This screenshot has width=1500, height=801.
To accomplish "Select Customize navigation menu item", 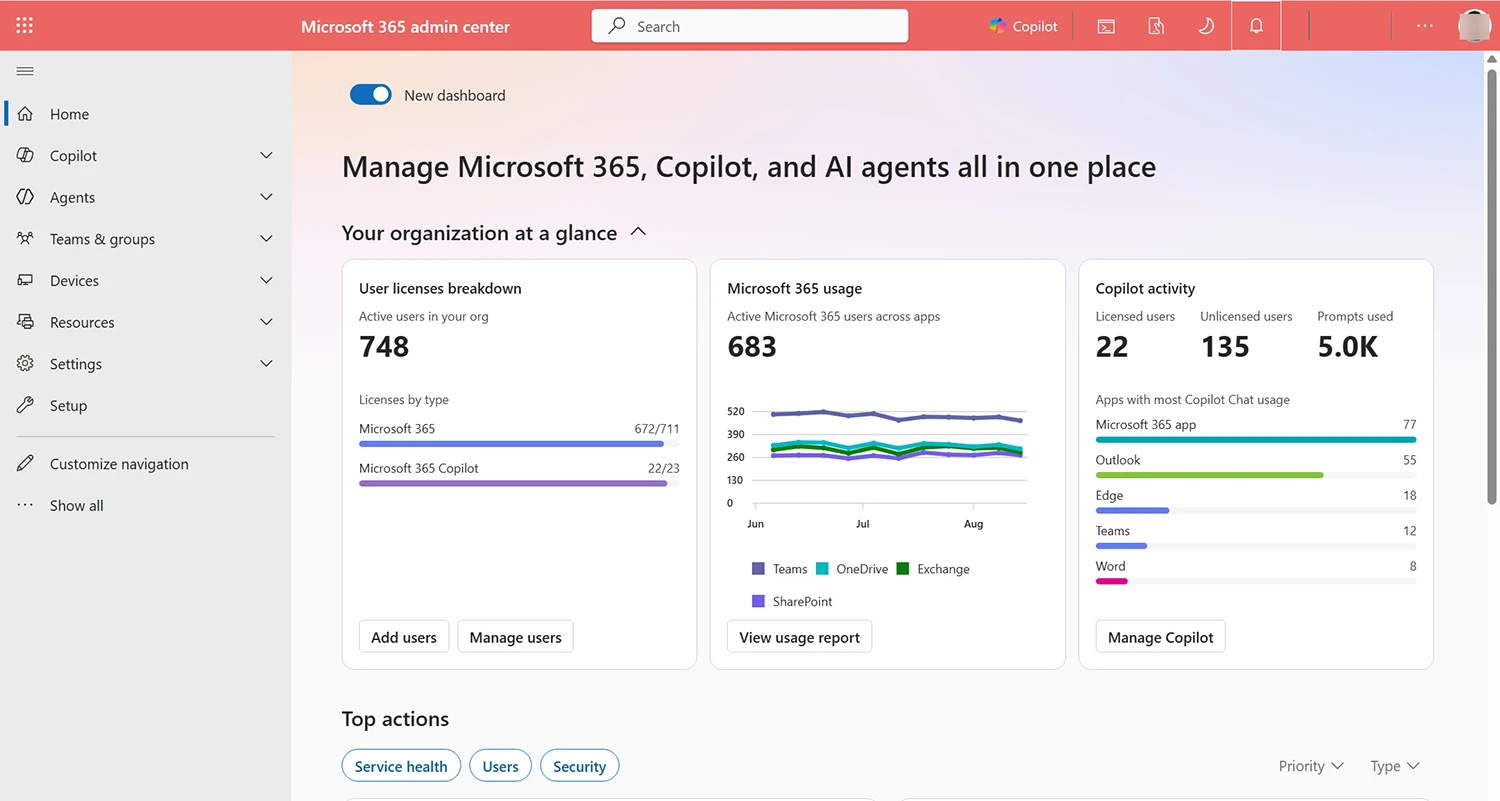I will tap(119, 464).
